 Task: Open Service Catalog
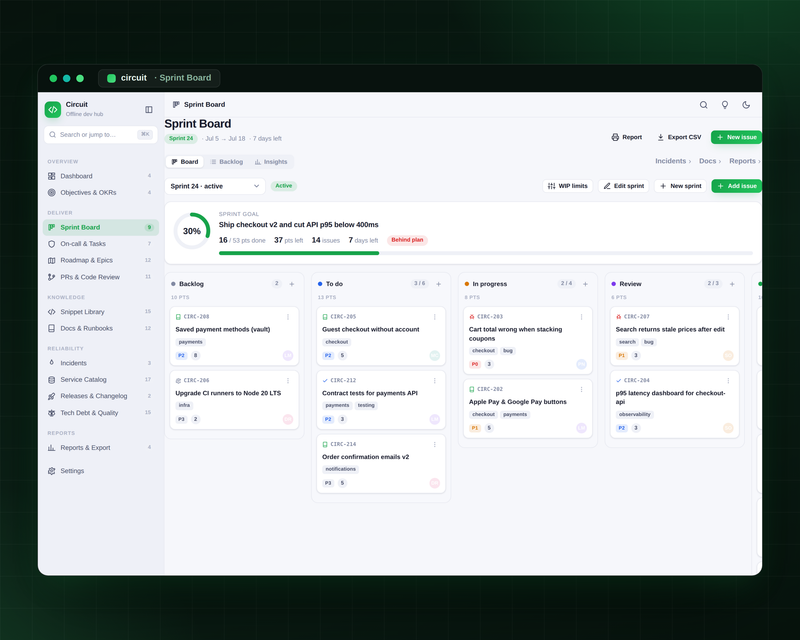pos(101,380)
